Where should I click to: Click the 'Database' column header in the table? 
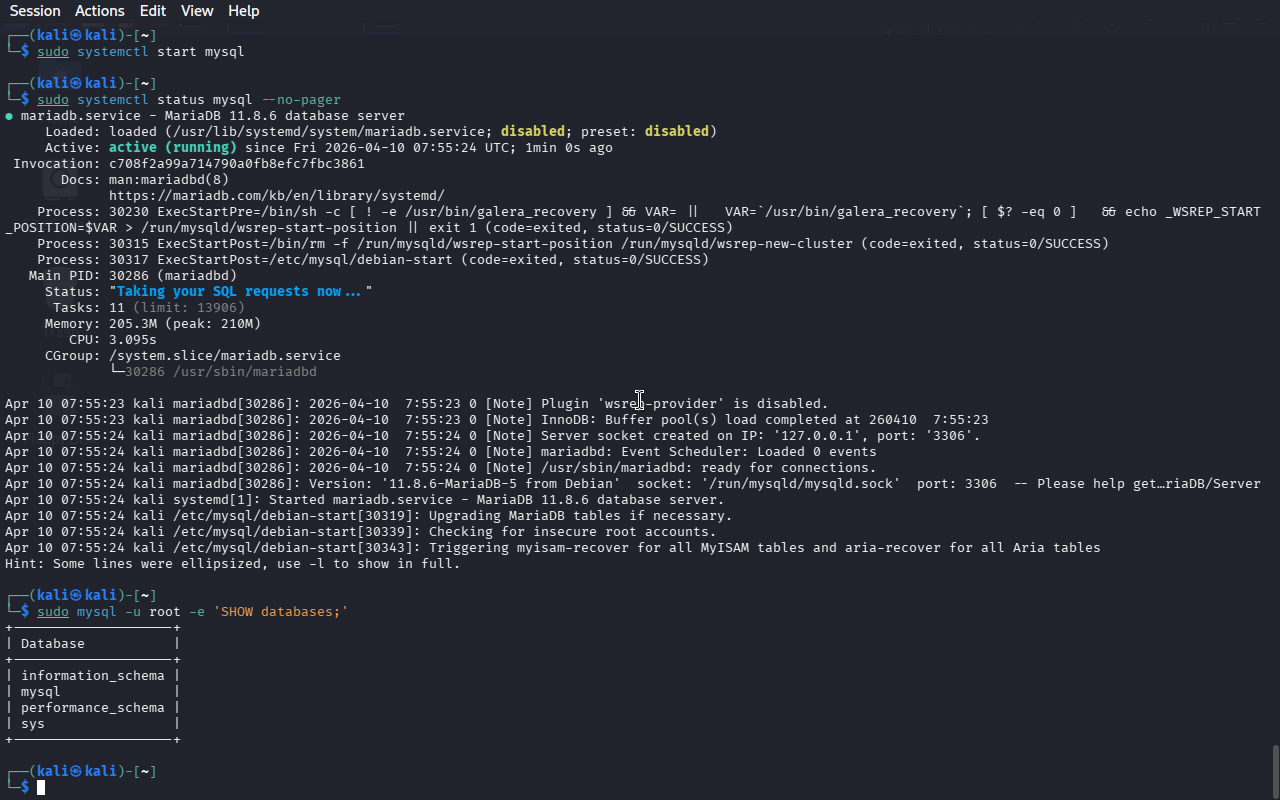53,644
